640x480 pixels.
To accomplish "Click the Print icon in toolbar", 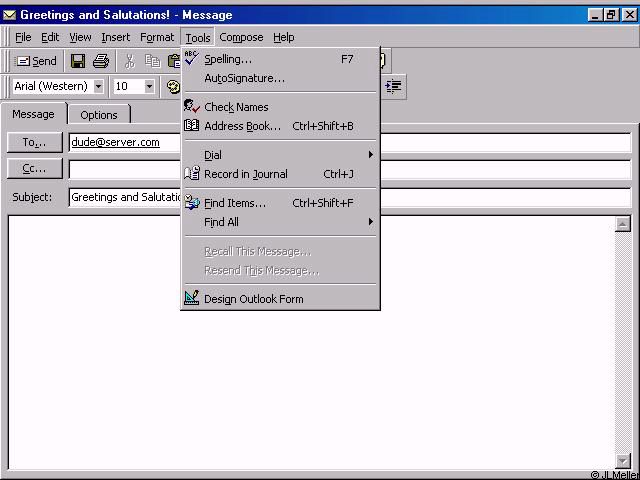I will (101, 62).
